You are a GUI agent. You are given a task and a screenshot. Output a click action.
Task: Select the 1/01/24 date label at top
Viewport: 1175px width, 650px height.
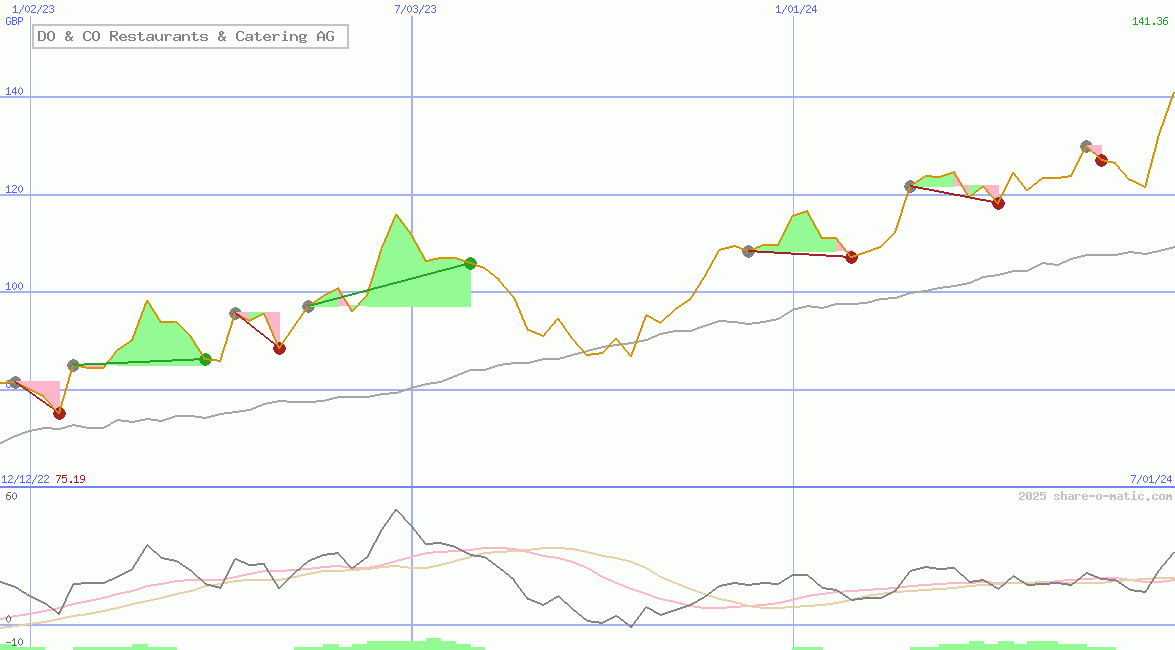tap(796, 9)
